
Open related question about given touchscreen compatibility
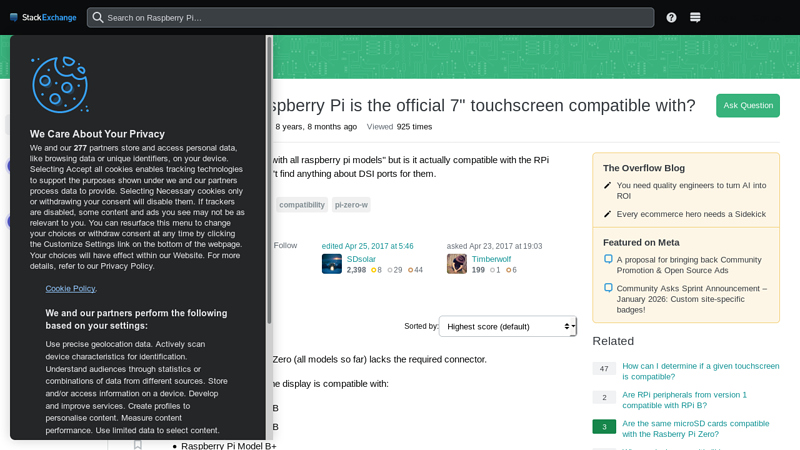(x=701, y=371)
